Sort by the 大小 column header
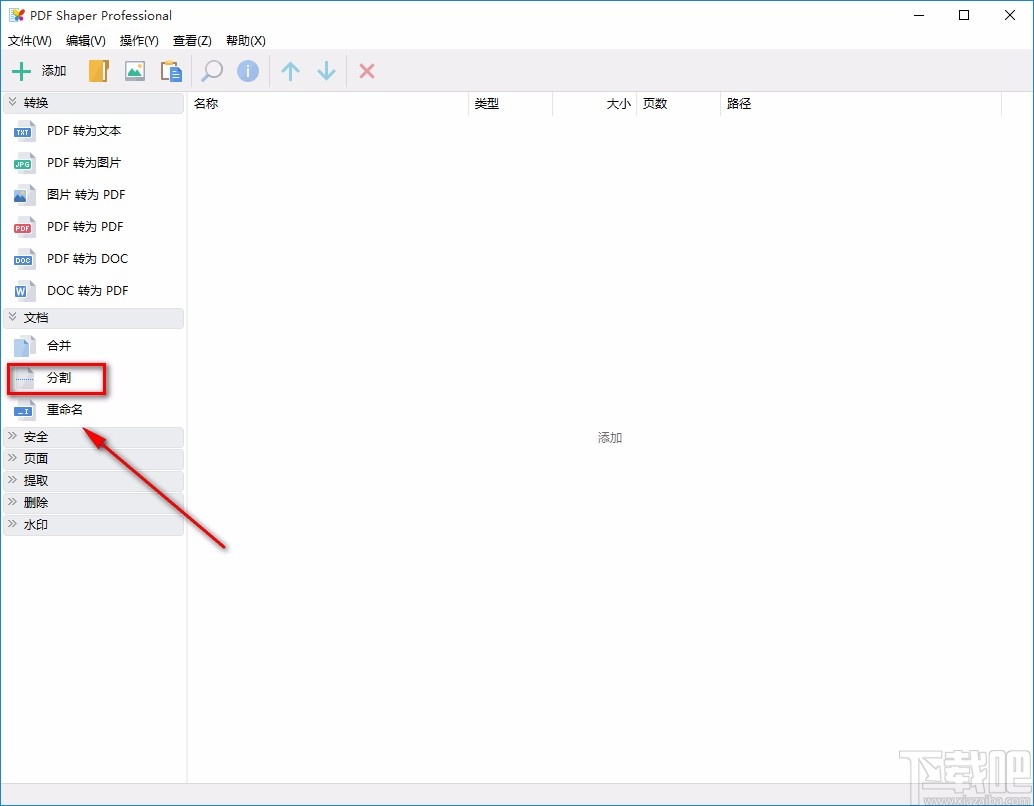The width and height of the screenshot is (1034, 806). [594, 104]
